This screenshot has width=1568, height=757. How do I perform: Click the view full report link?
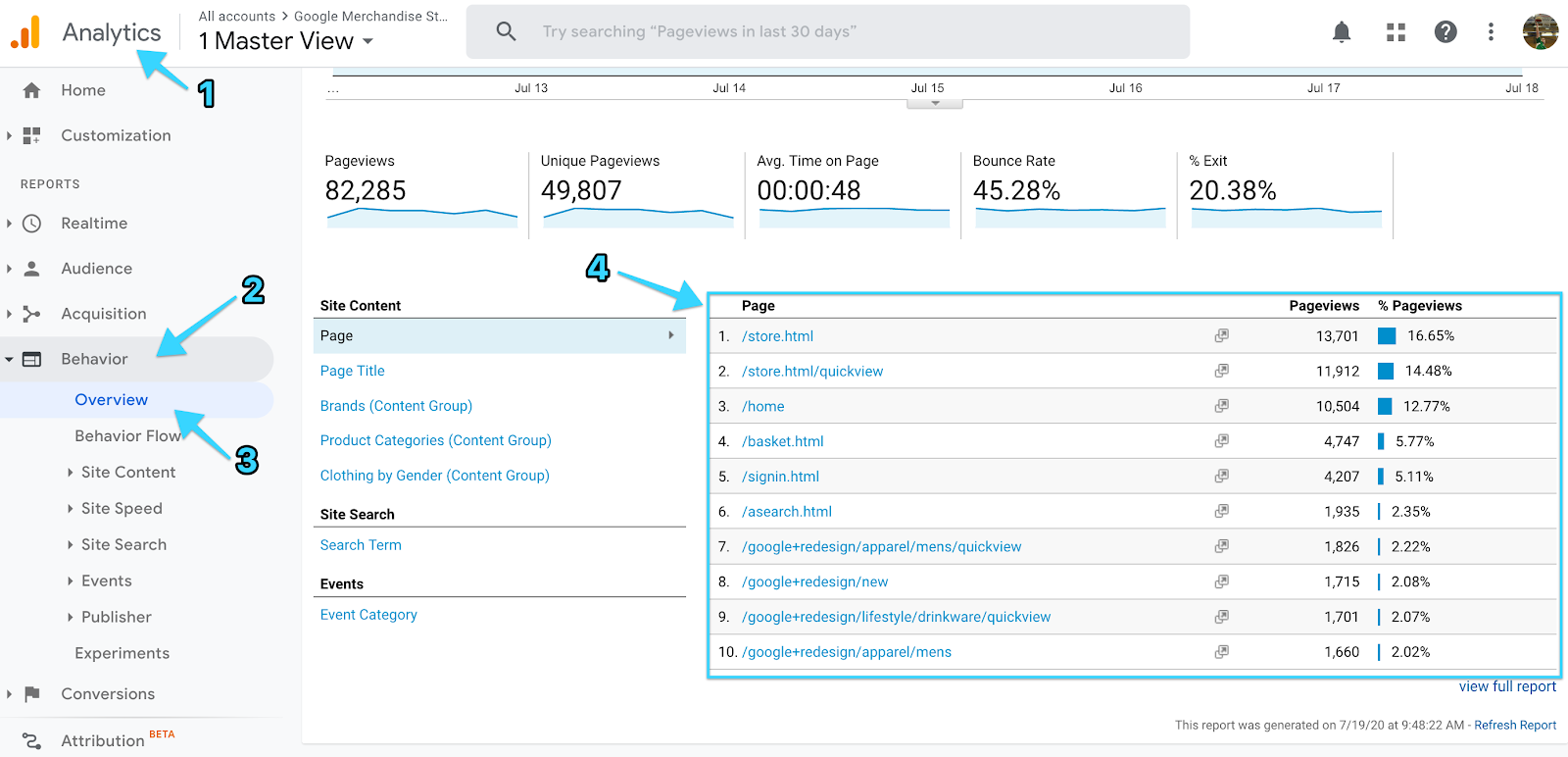tap(1506, 686)
